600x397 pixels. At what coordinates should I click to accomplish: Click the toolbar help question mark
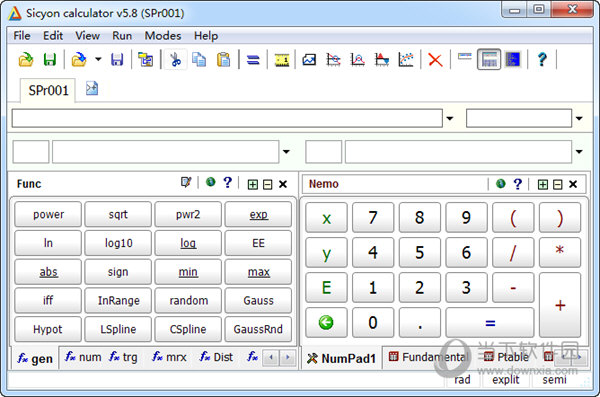click(x=542, y=60)
